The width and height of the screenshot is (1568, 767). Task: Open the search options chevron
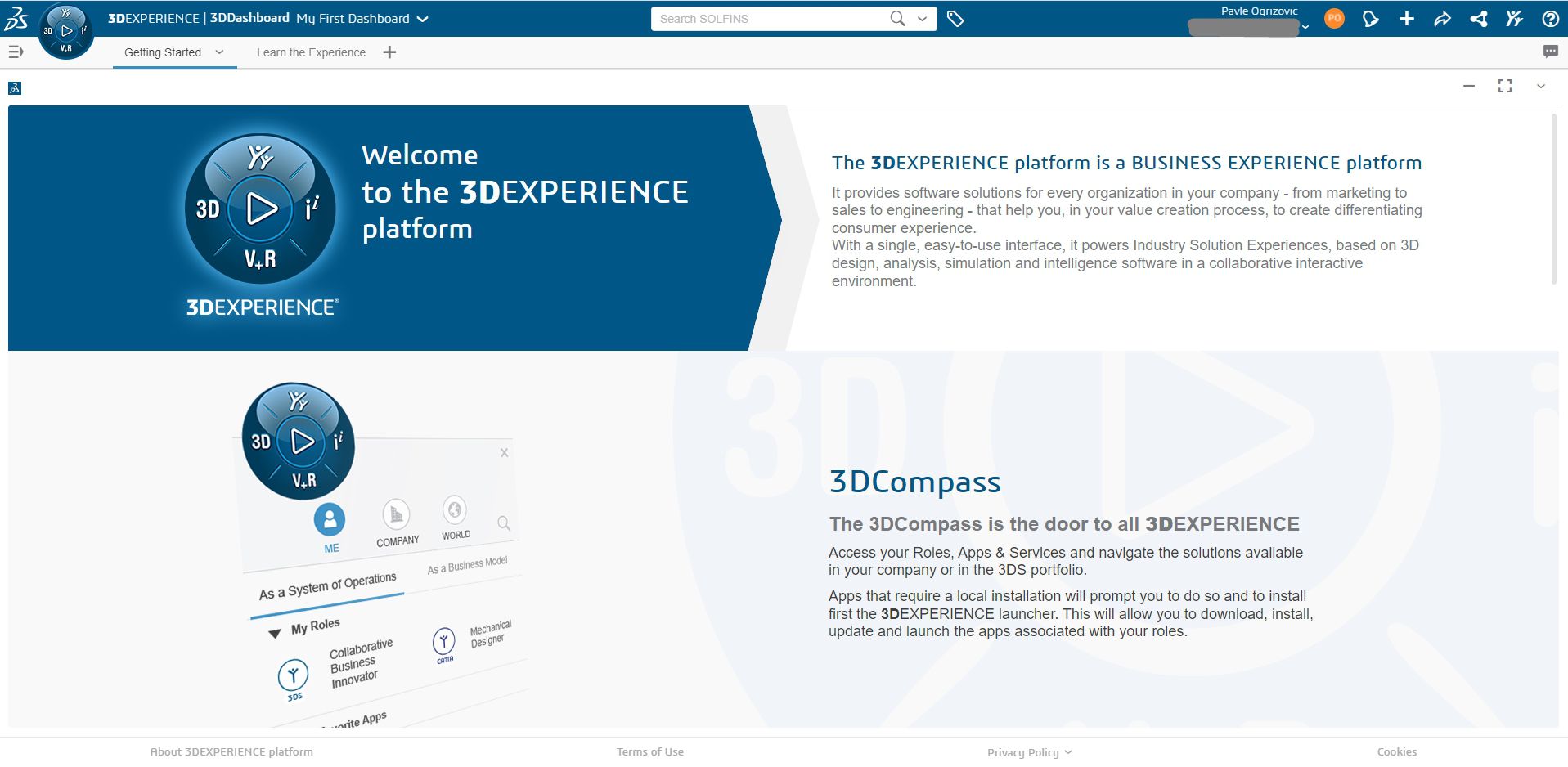[922, 18]
